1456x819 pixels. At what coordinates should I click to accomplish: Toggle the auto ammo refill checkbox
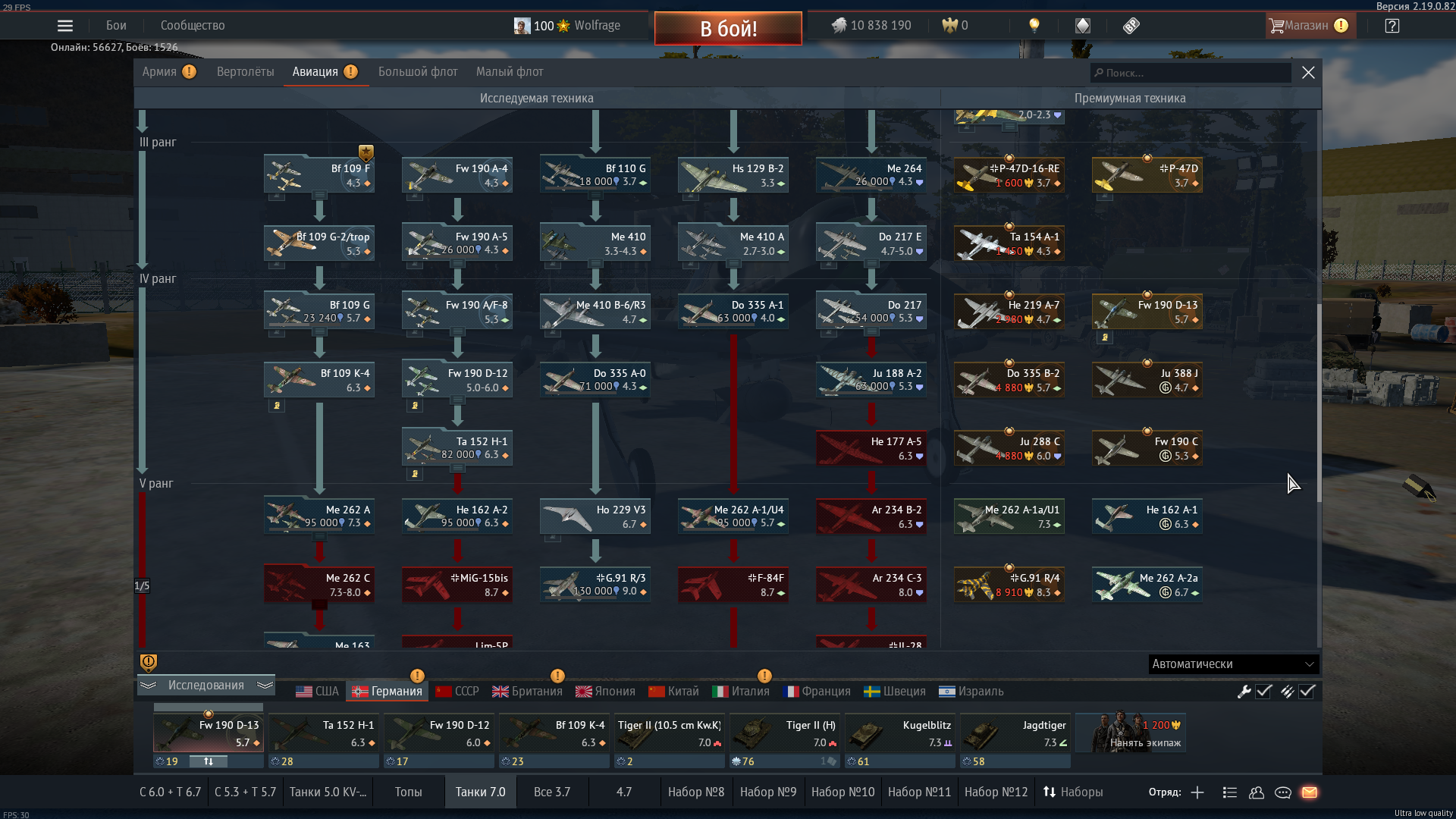1307,692
